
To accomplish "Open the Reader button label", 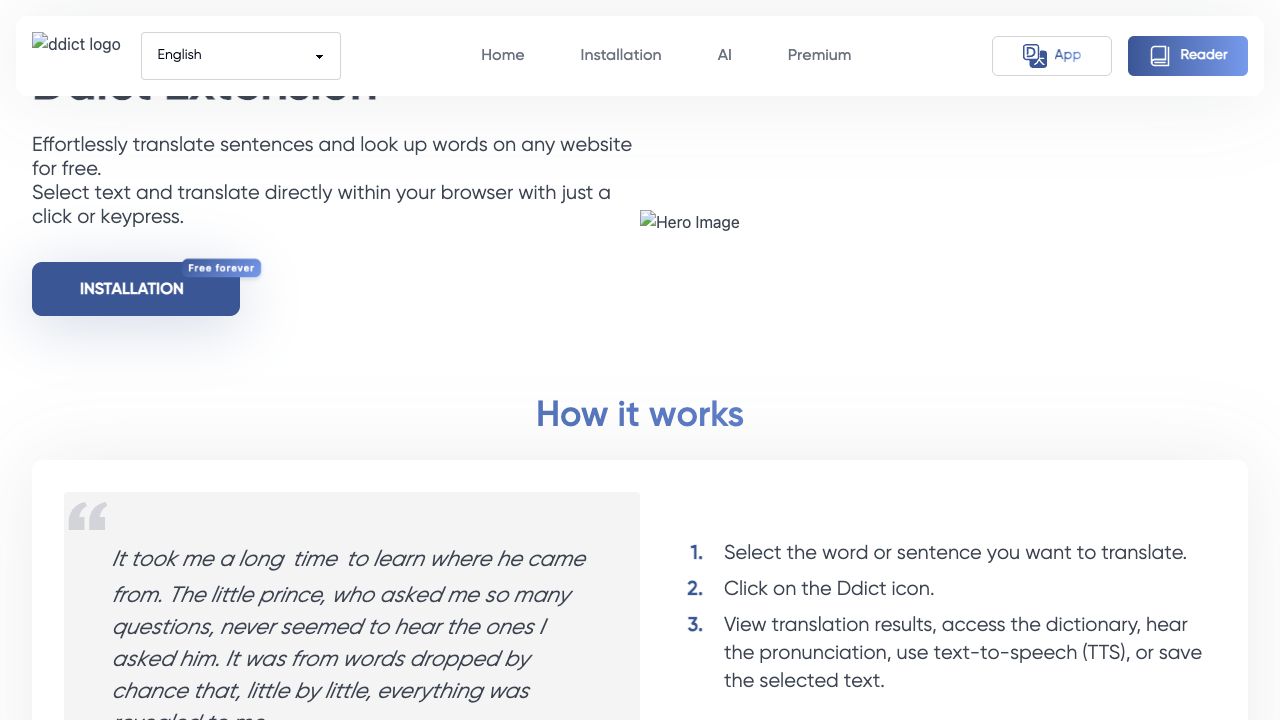I will click(x=1203, y=55).
